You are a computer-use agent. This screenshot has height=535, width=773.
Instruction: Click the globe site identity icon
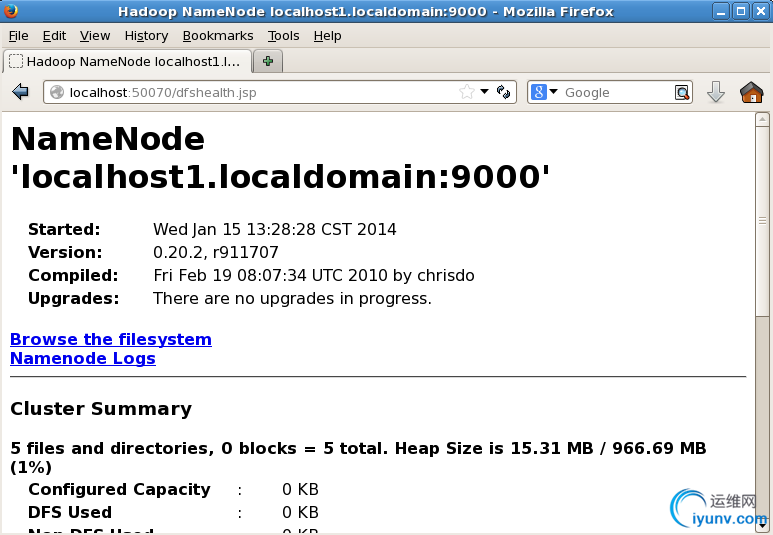tap(57, 92)
